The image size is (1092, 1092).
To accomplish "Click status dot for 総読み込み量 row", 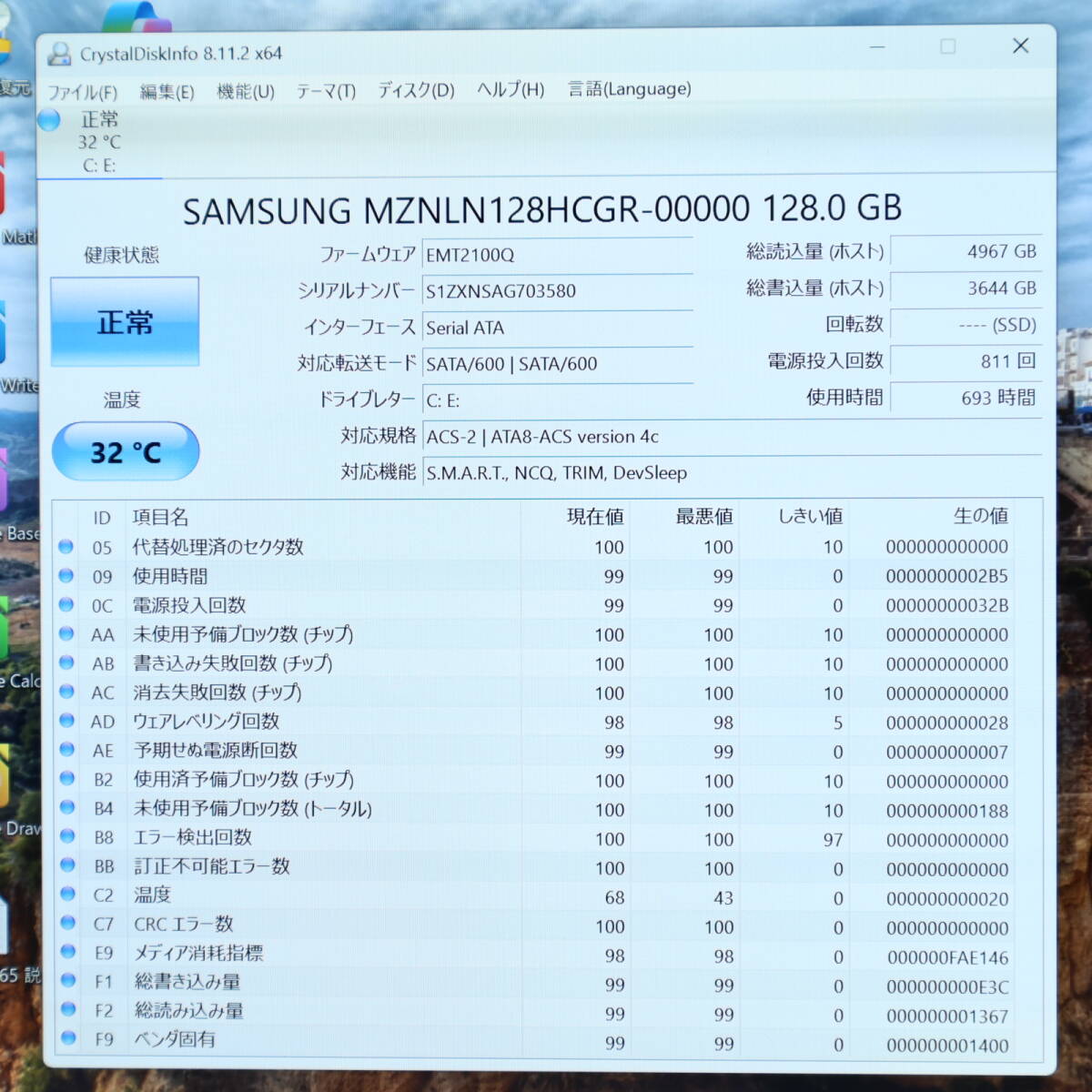I will (x=66, y=1010).
